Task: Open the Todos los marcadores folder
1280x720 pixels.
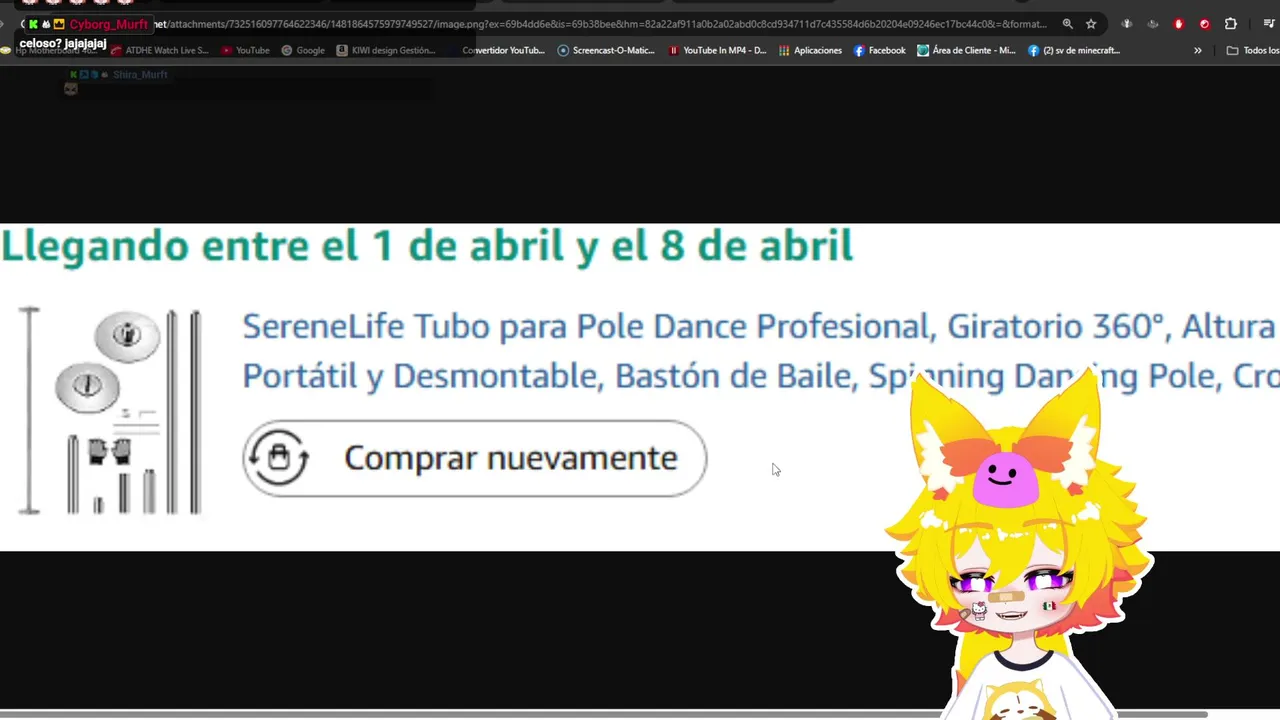Action: [1253, 50]
